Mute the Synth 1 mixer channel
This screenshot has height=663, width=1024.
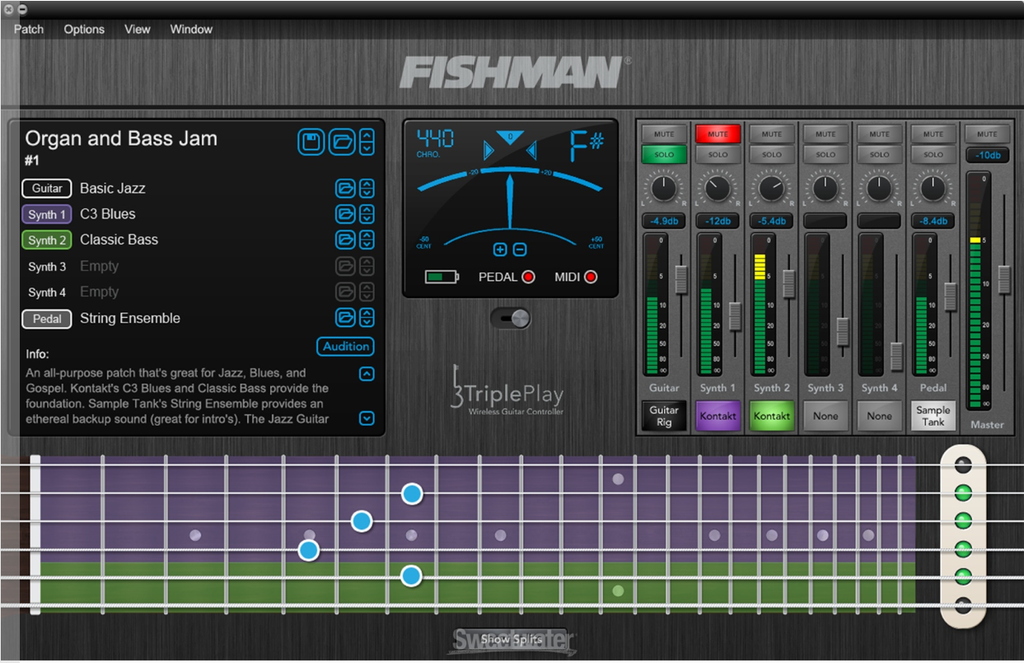click(717, 131)
